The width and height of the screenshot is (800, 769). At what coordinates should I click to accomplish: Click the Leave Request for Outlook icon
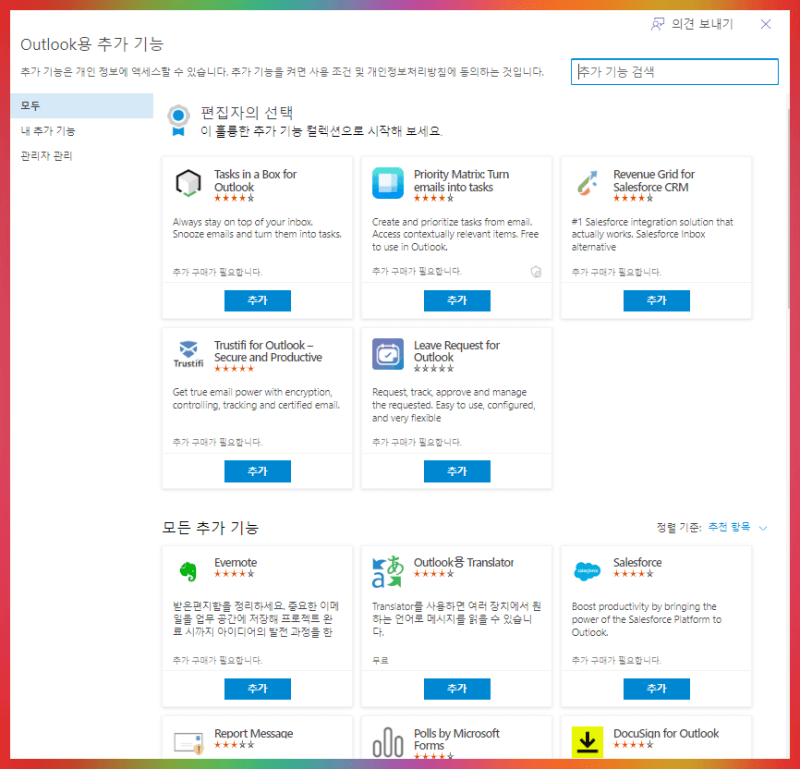[388, 353]
